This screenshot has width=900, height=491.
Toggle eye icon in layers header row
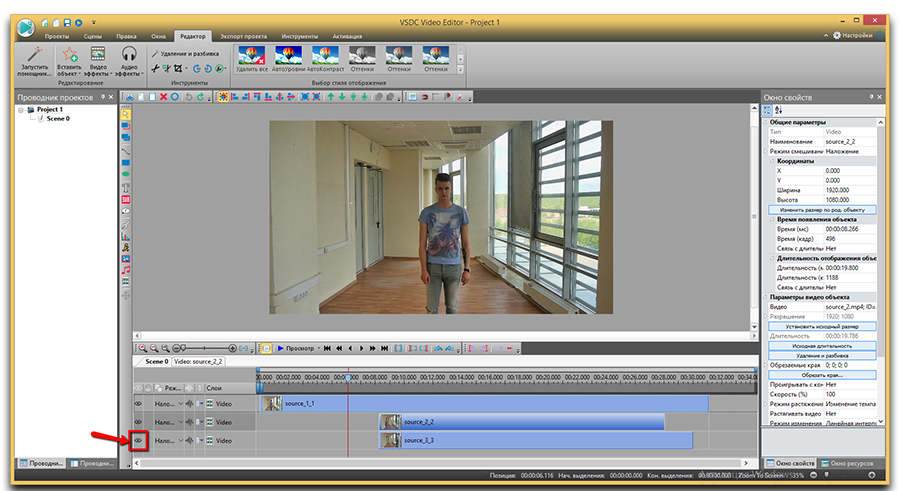138,388
